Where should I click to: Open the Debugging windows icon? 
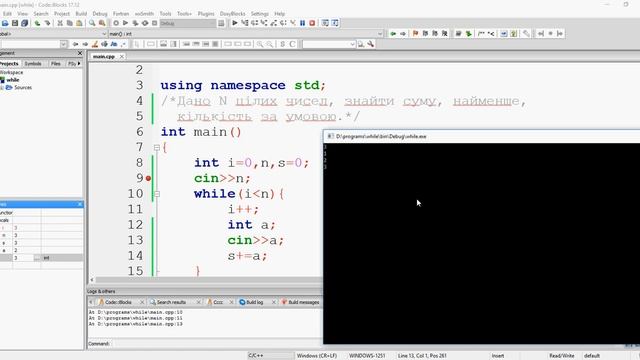[x=325, y=23]
